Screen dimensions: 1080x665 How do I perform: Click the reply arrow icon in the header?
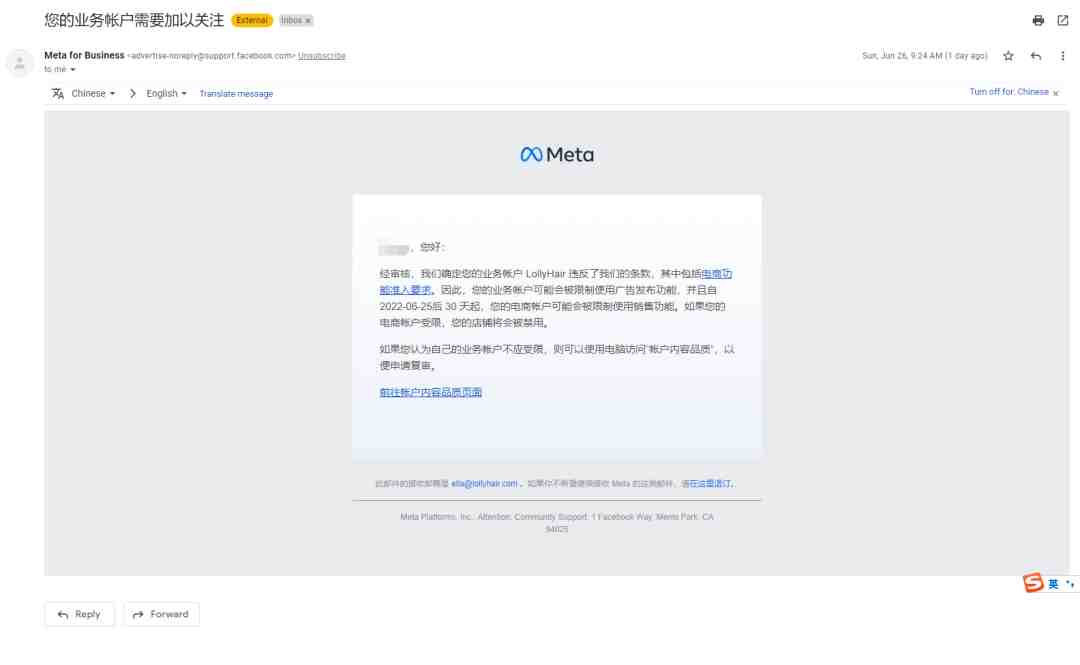pyautogui.click(x=1036, y=56)
